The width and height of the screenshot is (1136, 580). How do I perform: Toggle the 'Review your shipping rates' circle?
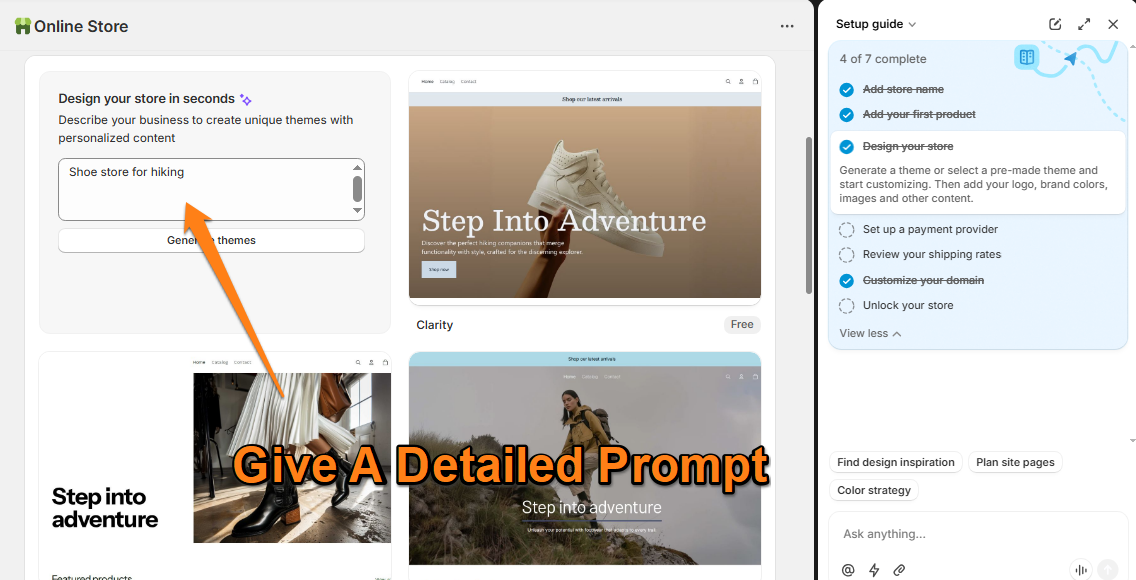(x=847, y=254)
